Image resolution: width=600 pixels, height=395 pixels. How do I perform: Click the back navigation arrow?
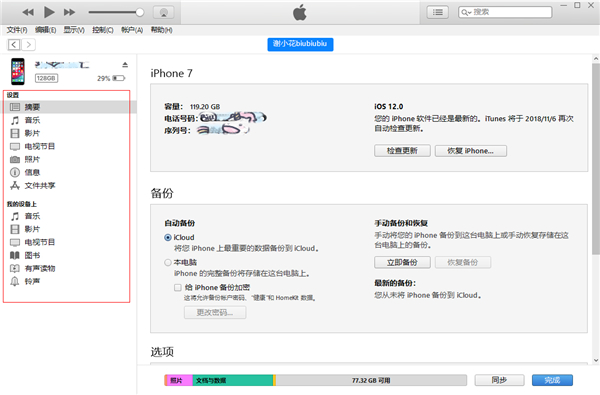14,45
